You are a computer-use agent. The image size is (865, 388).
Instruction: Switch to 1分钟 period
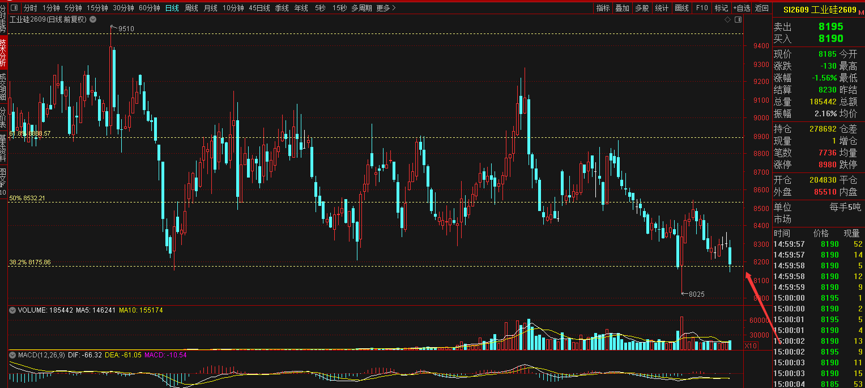51,8
